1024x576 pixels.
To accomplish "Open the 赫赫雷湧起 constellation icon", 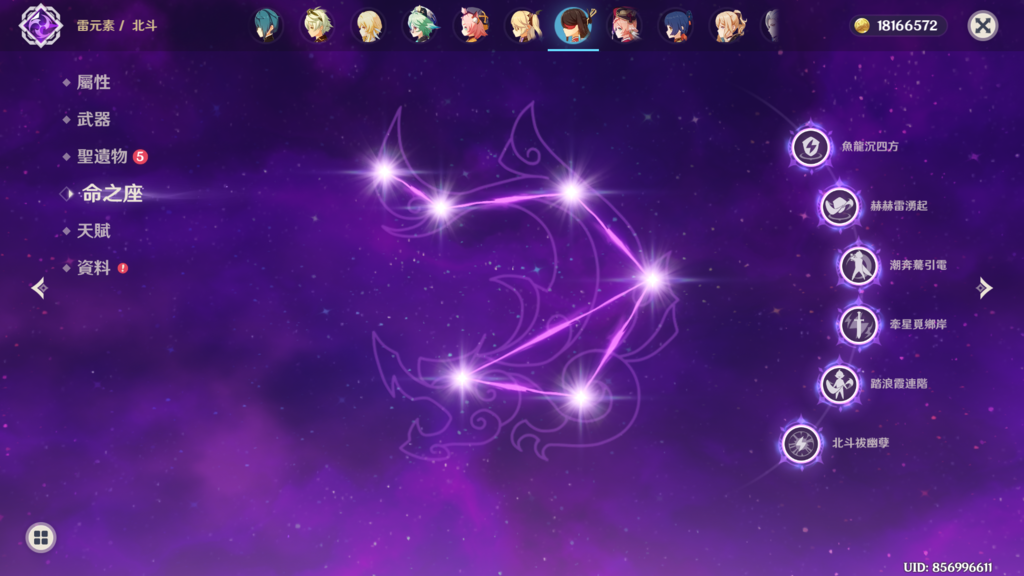I will coord(839,206).
